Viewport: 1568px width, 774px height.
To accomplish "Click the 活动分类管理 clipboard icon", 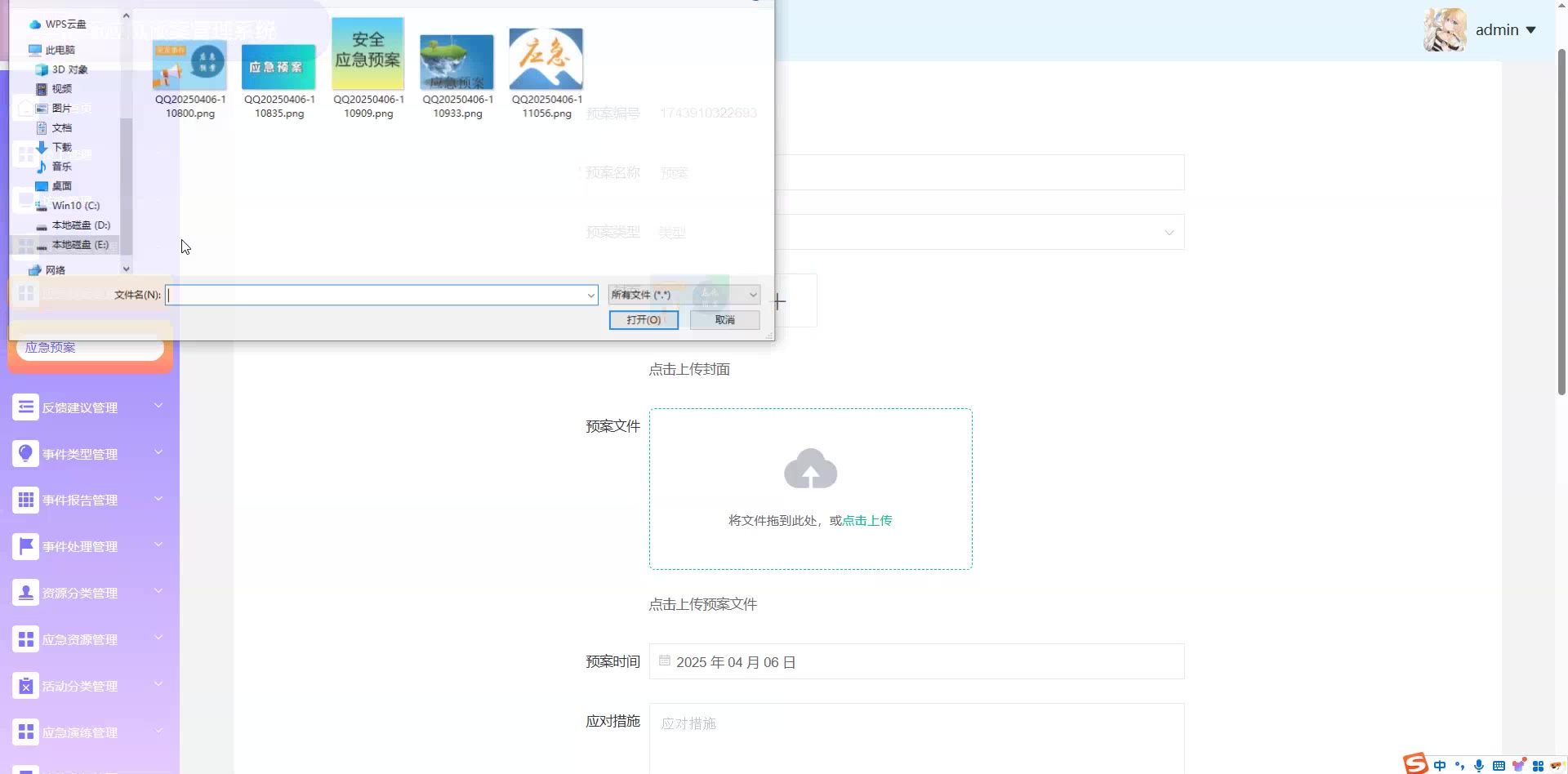I will pos(25,685).
